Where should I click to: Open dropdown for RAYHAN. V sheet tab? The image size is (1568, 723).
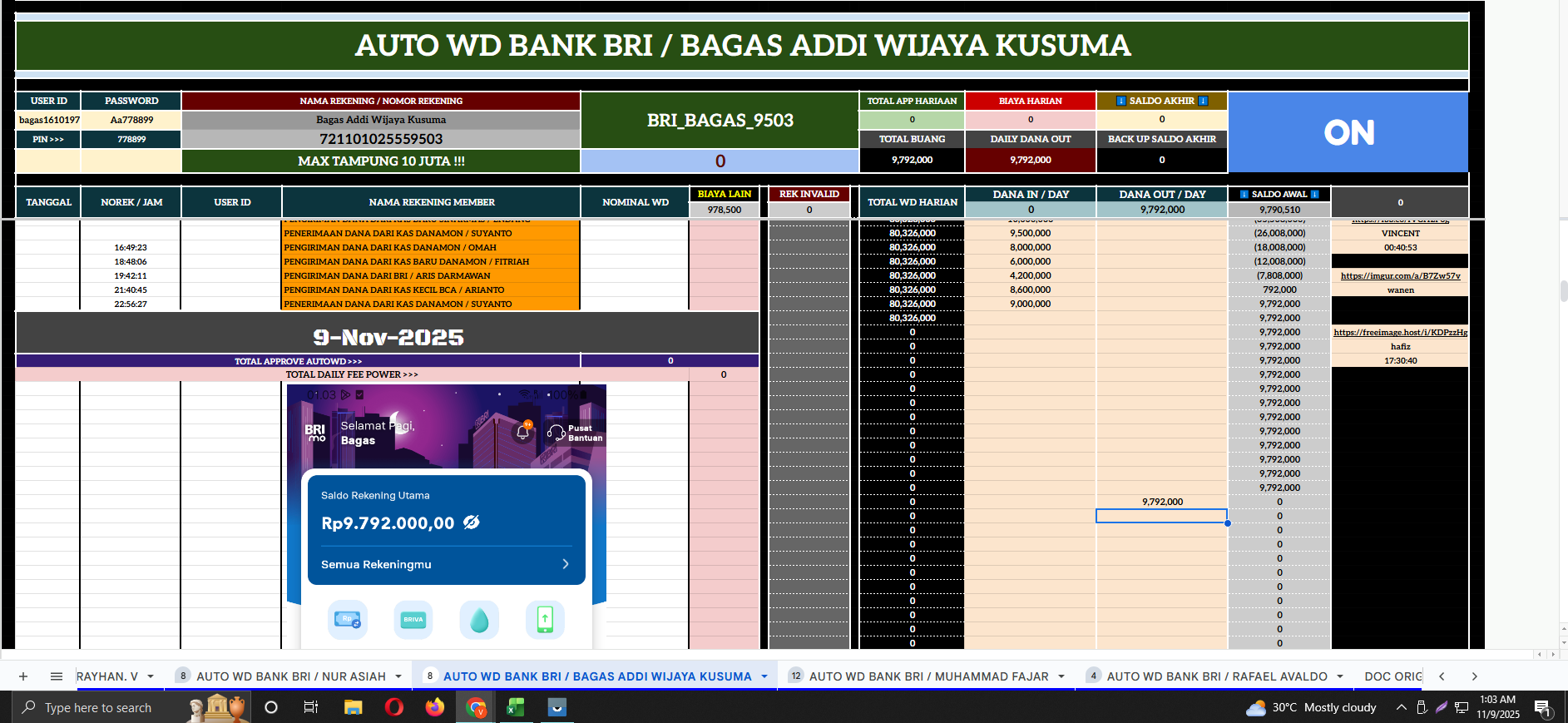[x=151, y=676]
